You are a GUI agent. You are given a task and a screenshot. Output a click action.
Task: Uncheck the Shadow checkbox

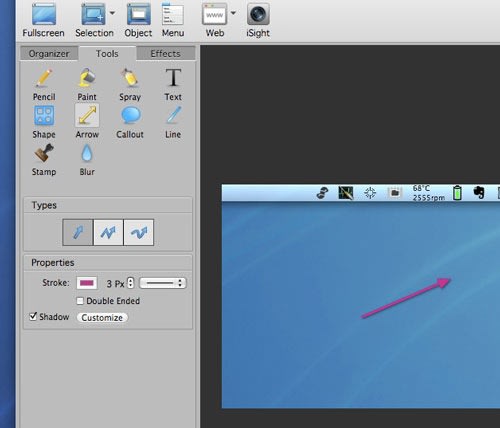point(33,316)
